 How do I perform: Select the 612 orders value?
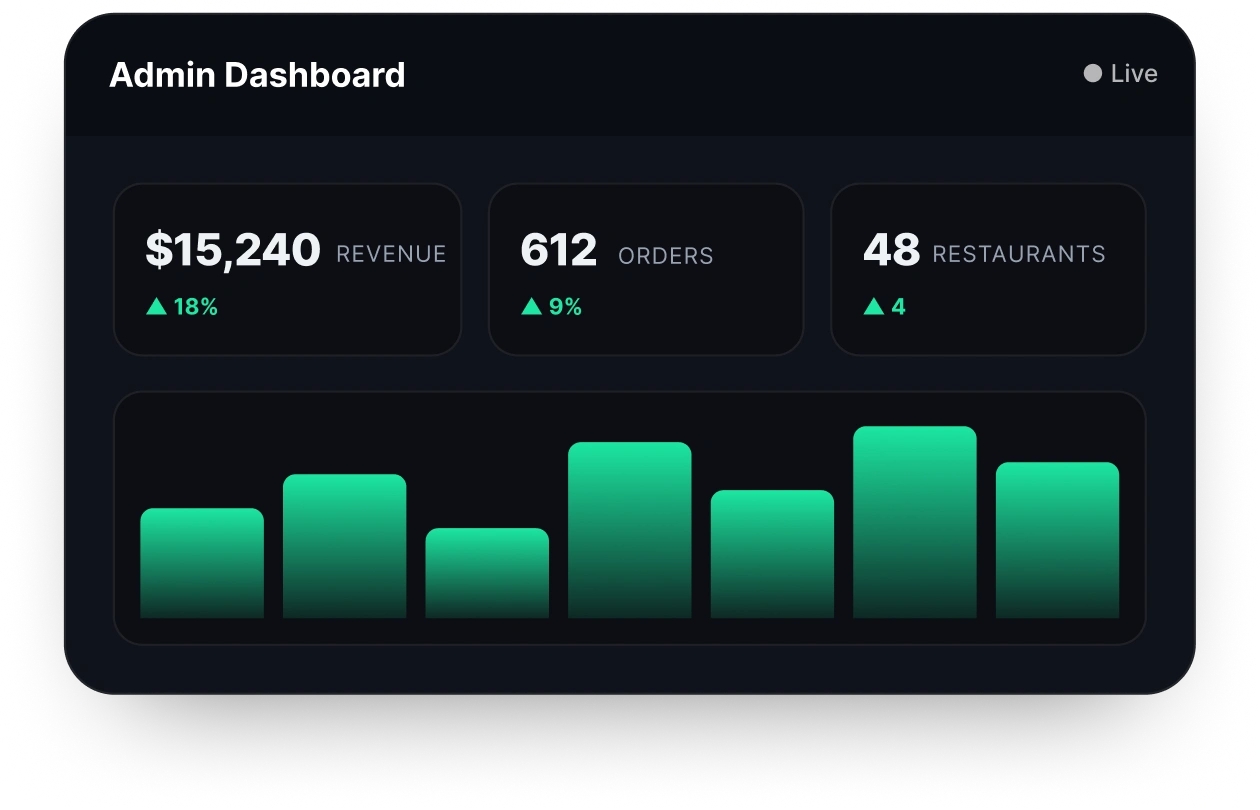(558, 250)
